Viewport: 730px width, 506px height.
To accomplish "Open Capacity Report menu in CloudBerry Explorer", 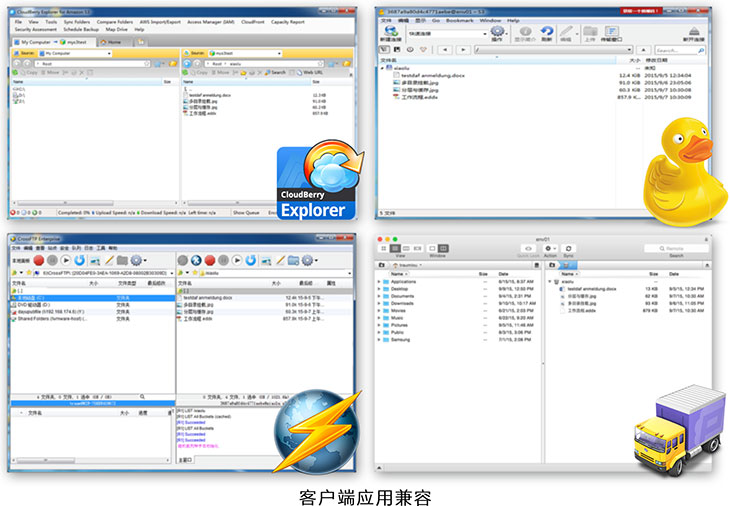I will (x=288, y=22).
